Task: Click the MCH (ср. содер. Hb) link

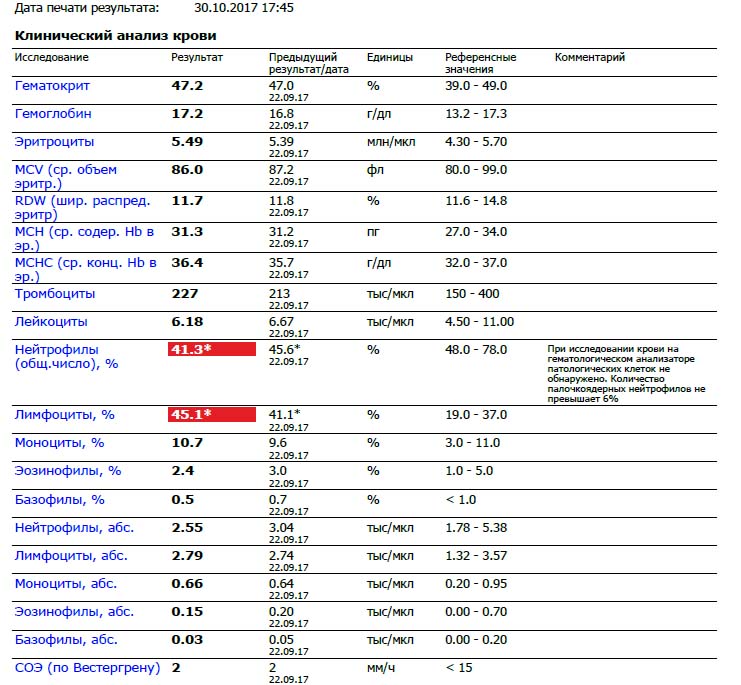Action: (85, 239)
